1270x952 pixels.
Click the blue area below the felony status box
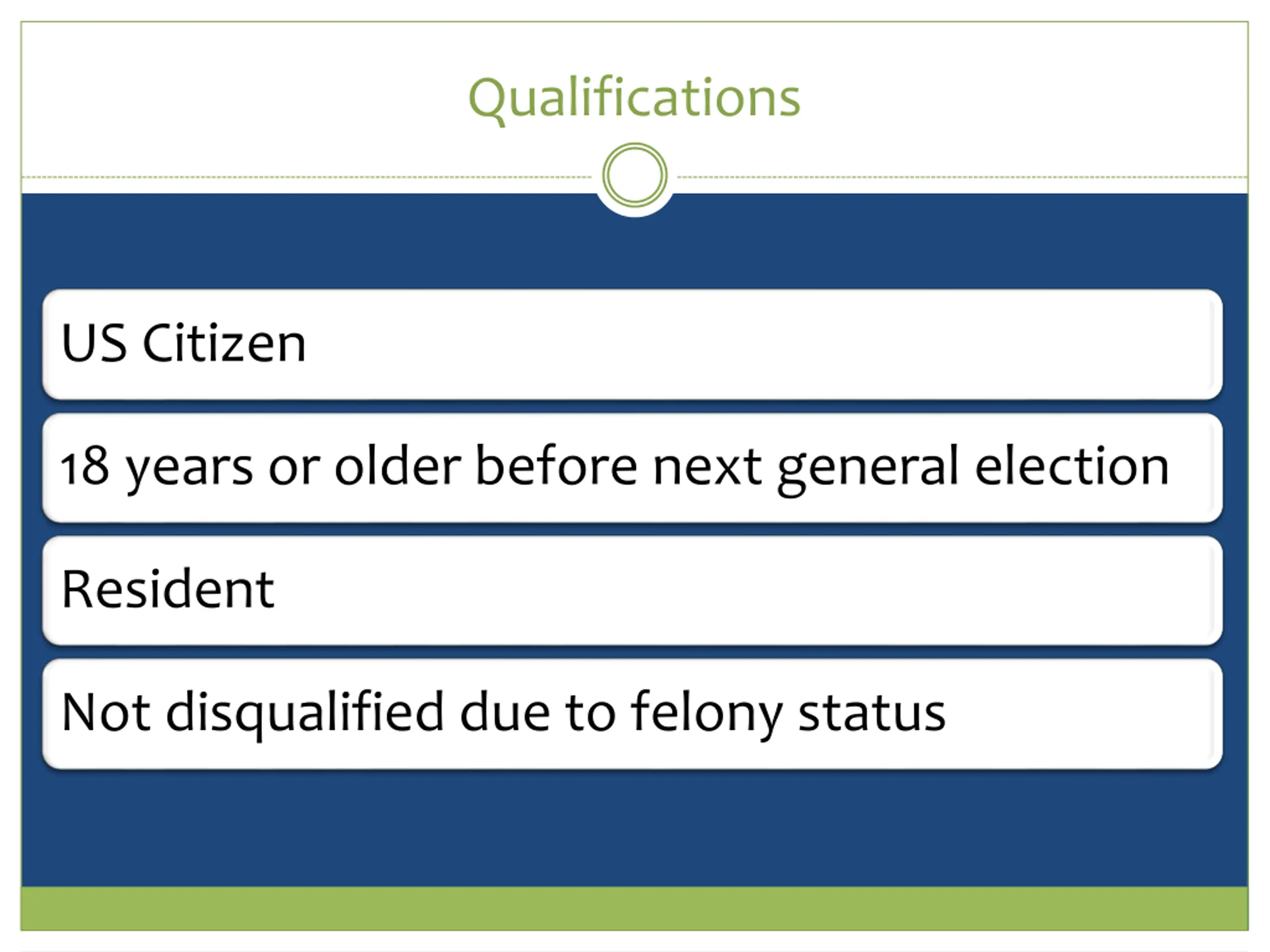click(635, 828)
